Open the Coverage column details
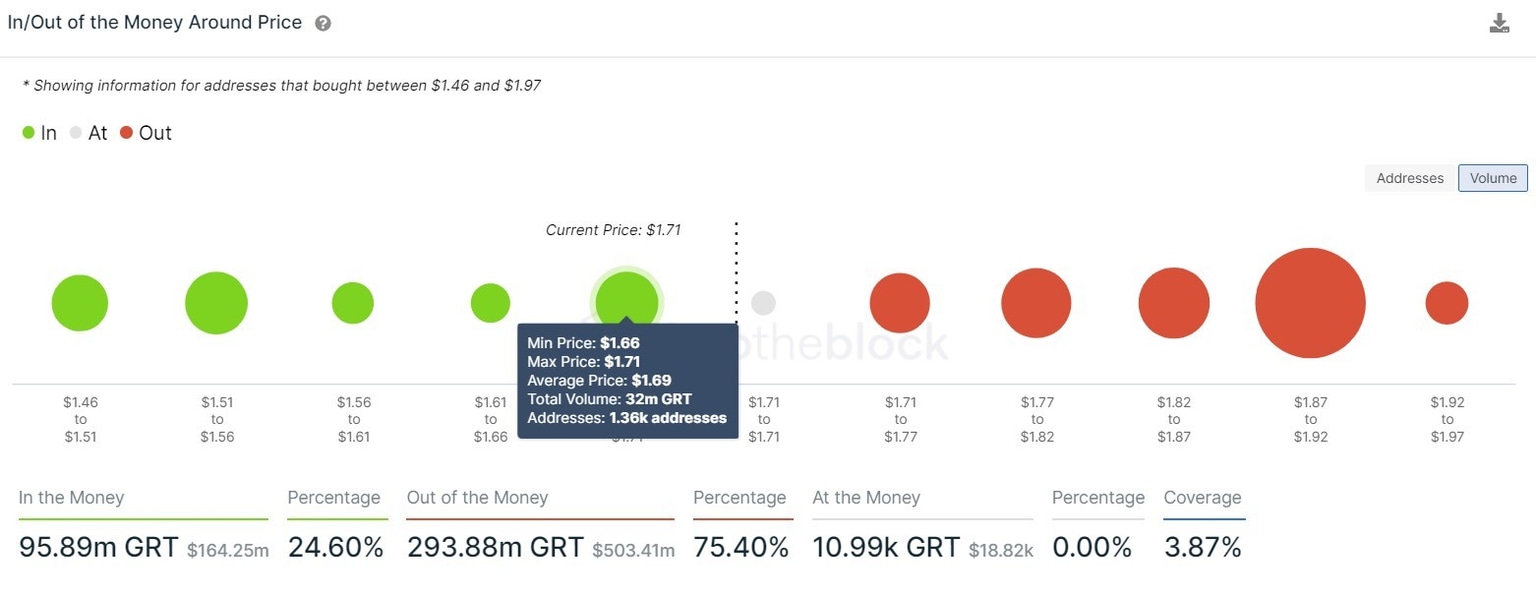The height and width of the screenshot is (600, 1536). [1203, 497]
